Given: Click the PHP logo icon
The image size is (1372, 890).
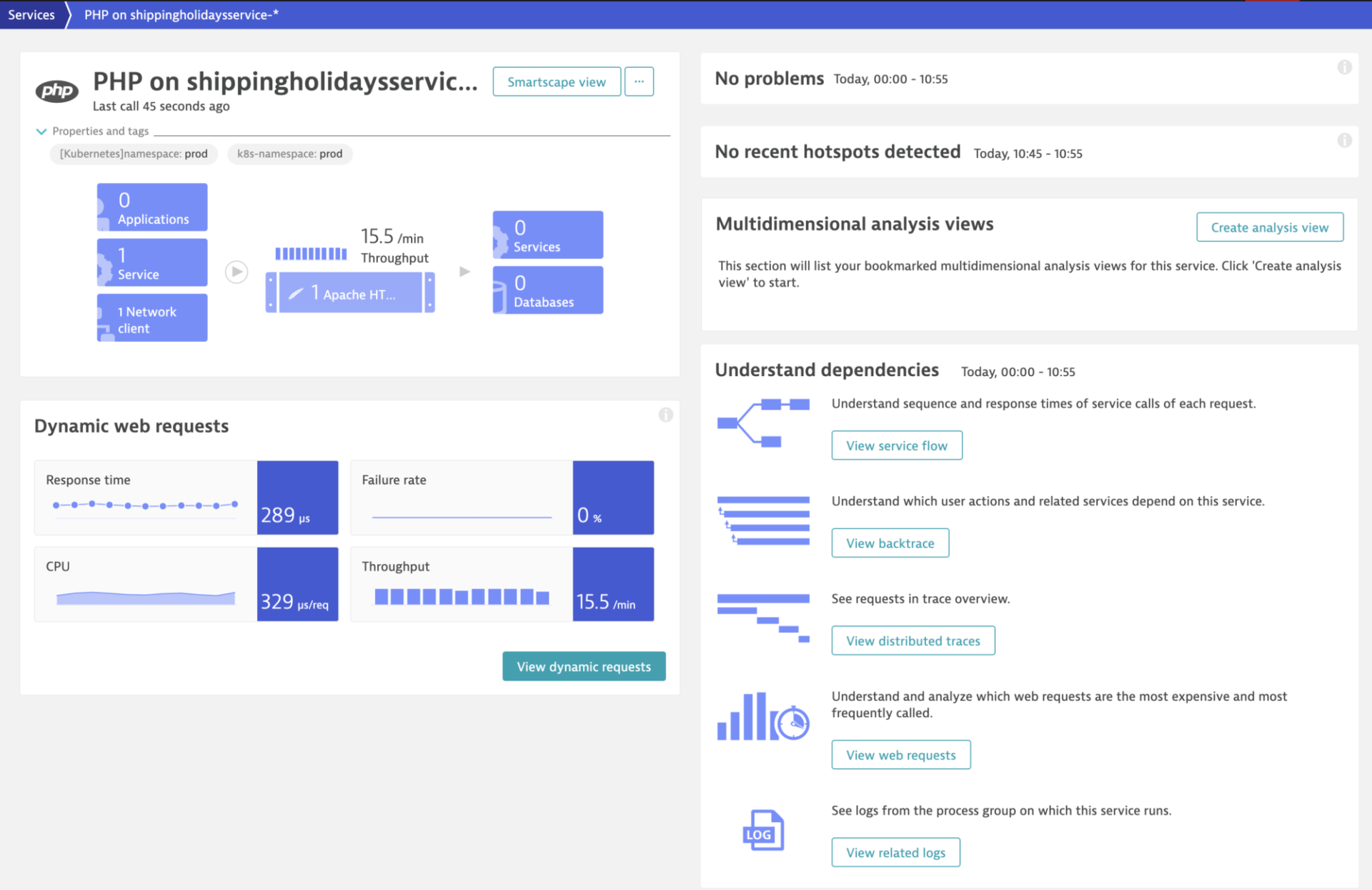Looking at the screenshot, I should point(57,91).
